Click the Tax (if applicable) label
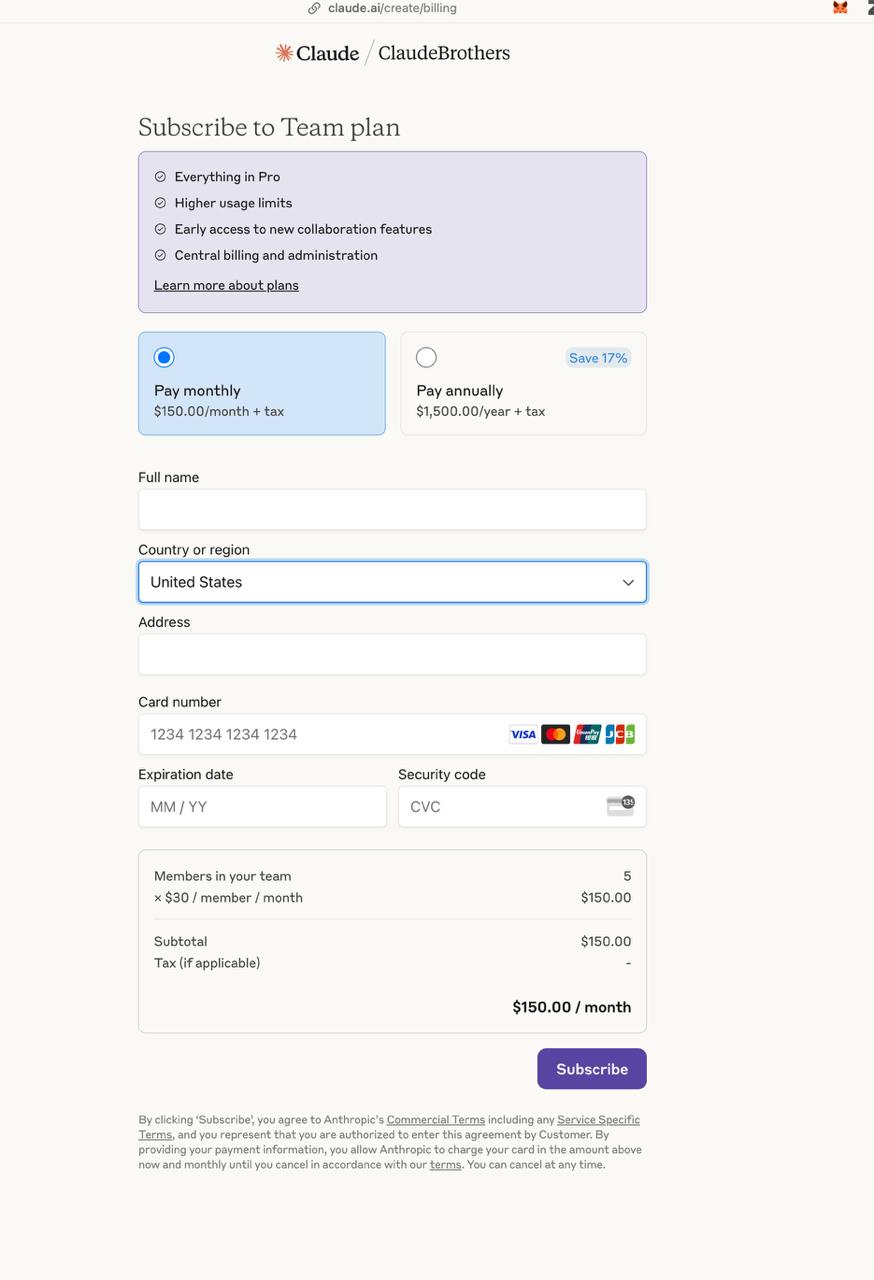This screenshot has width=874, height=1280. [207, 963]
